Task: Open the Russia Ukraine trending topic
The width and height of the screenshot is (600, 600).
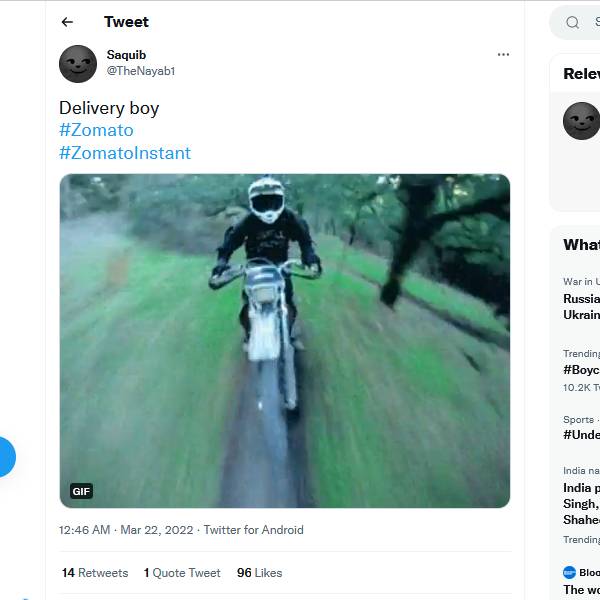Action: pyautogui.click(x=582, y=306)
